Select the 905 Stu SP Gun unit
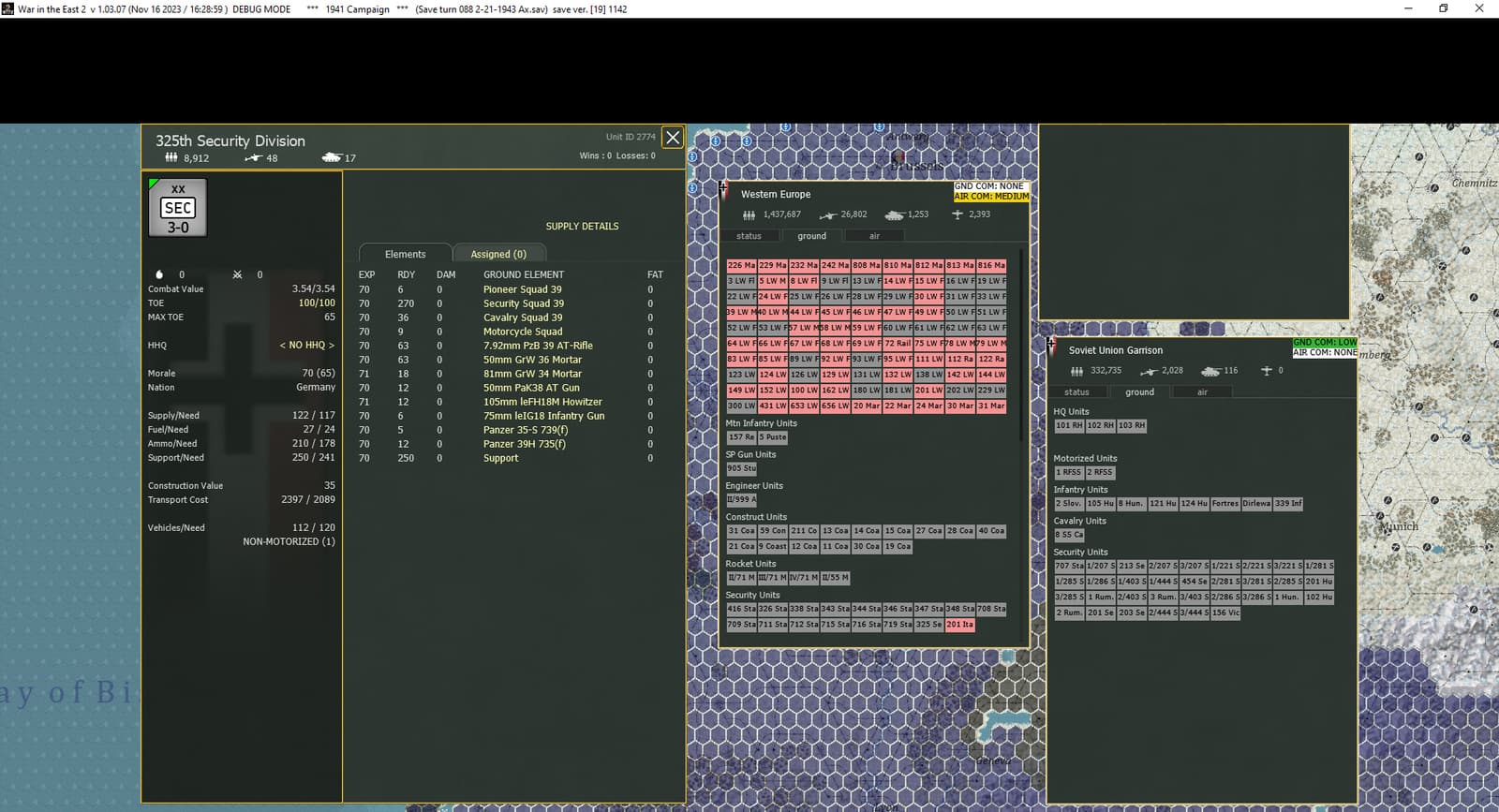The image size is (1499, 812). [741, 468]
